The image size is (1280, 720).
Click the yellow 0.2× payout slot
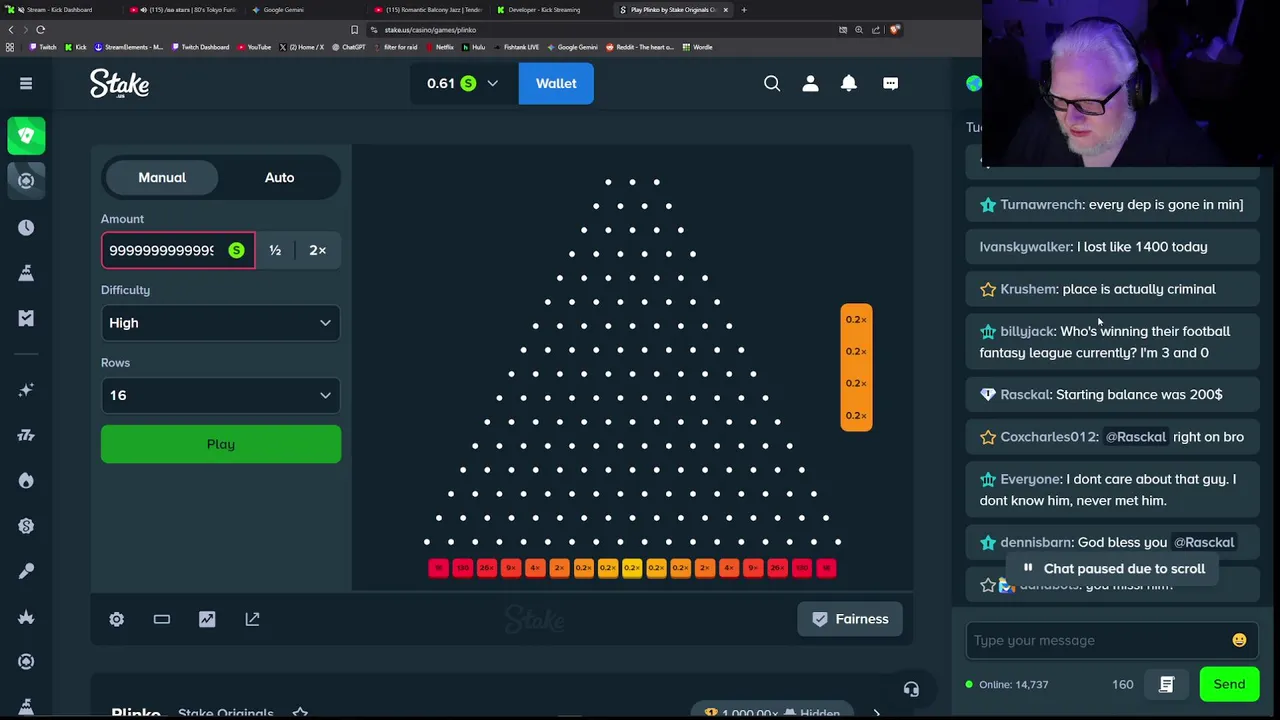631,568
